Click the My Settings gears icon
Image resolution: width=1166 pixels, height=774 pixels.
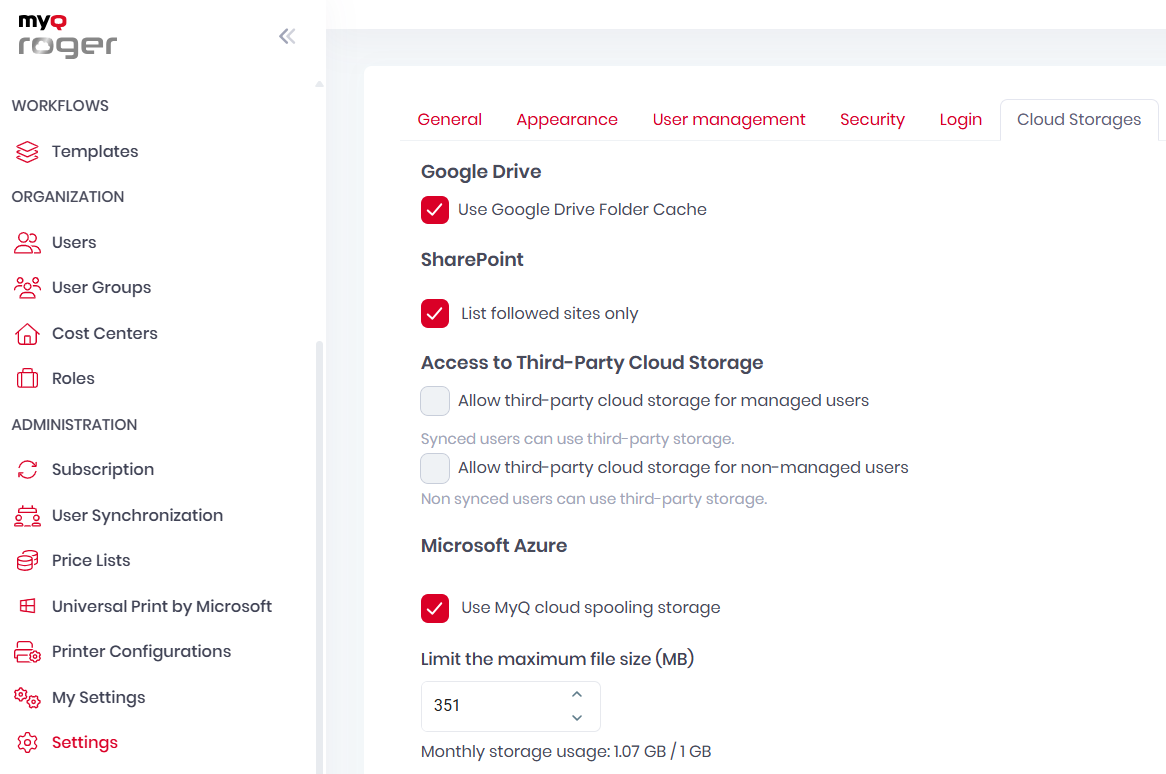coord(28,698)
